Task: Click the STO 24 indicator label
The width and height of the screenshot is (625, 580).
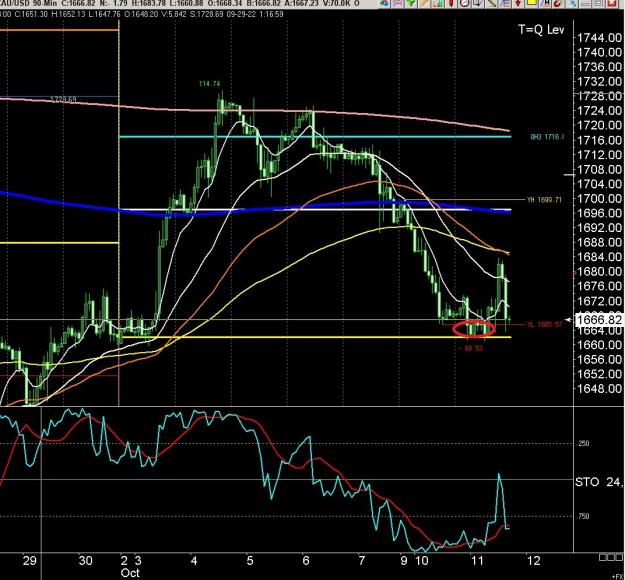Action: 599,482
